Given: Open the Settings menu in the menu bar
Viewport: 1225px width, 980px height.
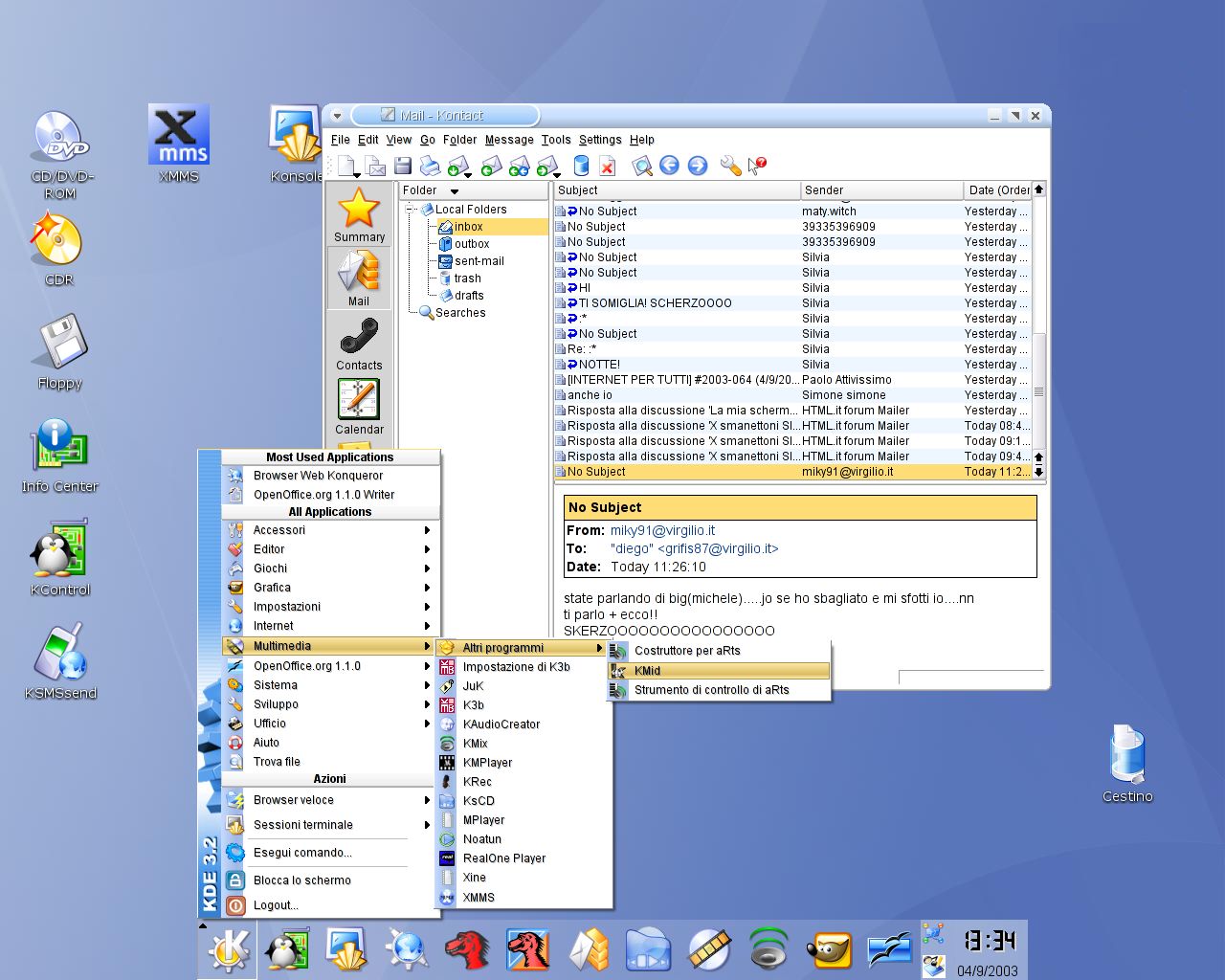Looking at the screenshot, I should coord(600,140).
